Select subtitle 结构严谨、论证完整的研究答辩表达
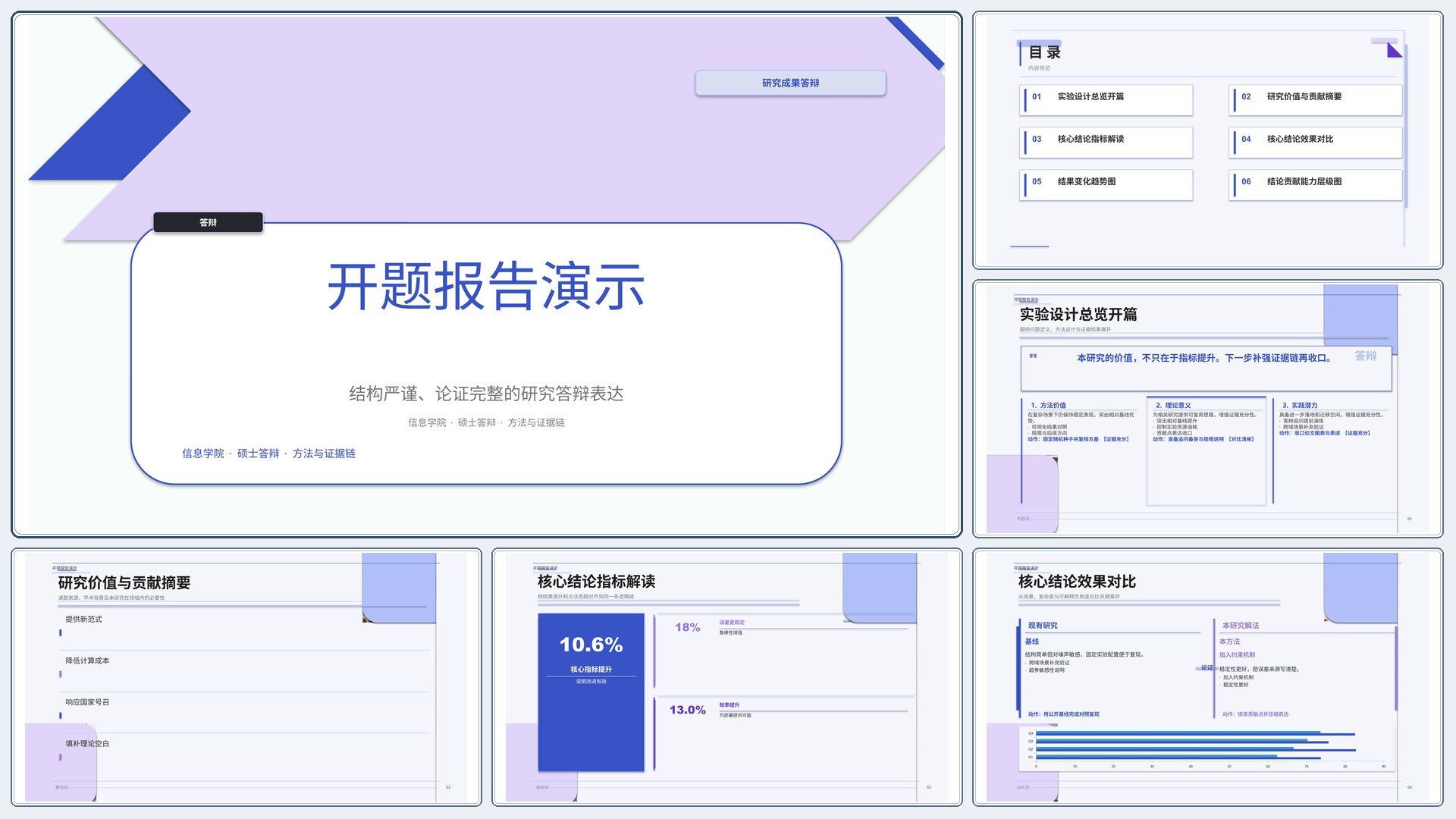1456x819 pixels. tap(486, 394)
